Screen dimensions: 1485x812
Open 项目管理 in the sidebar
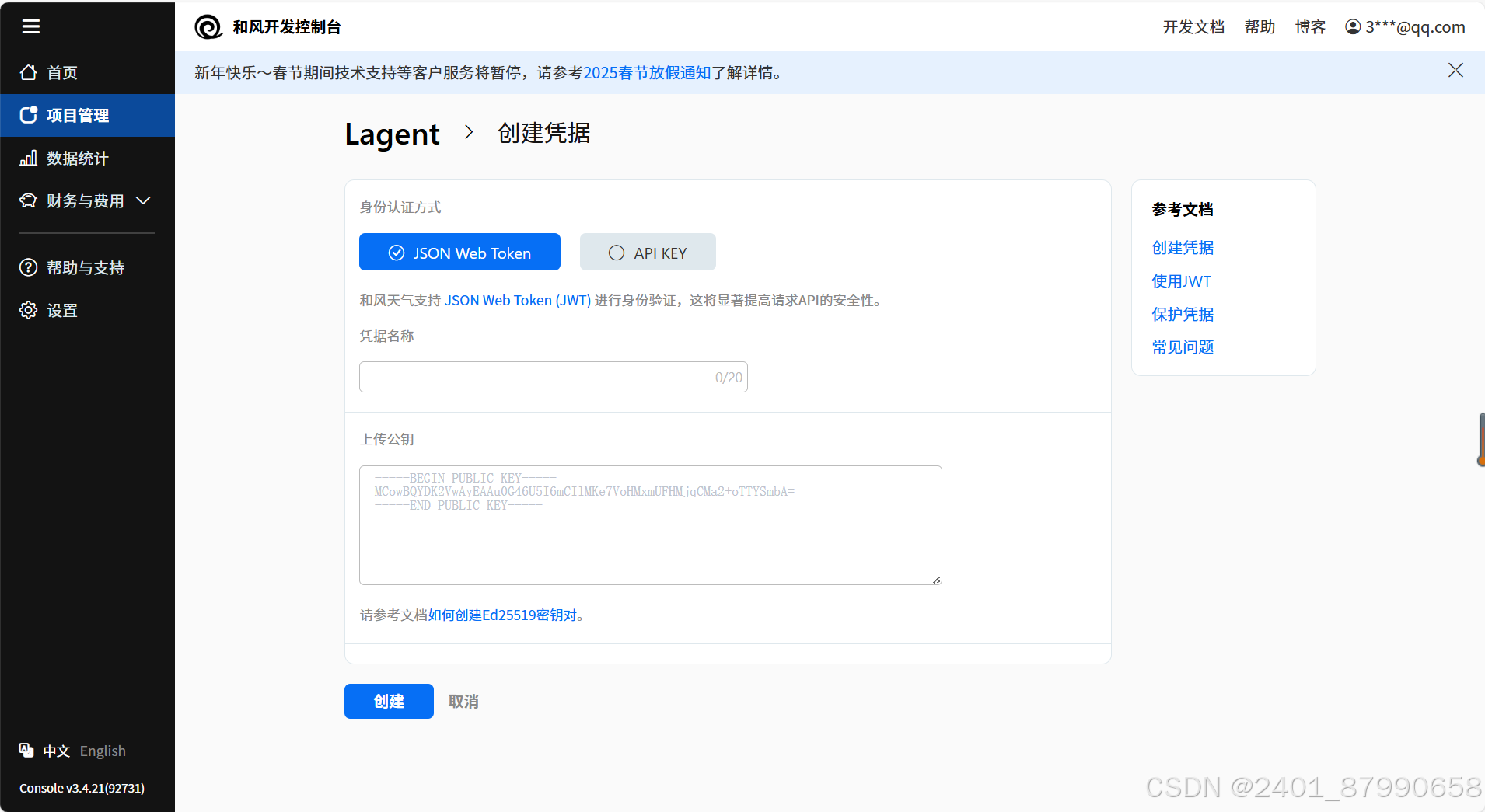(87, 115)
